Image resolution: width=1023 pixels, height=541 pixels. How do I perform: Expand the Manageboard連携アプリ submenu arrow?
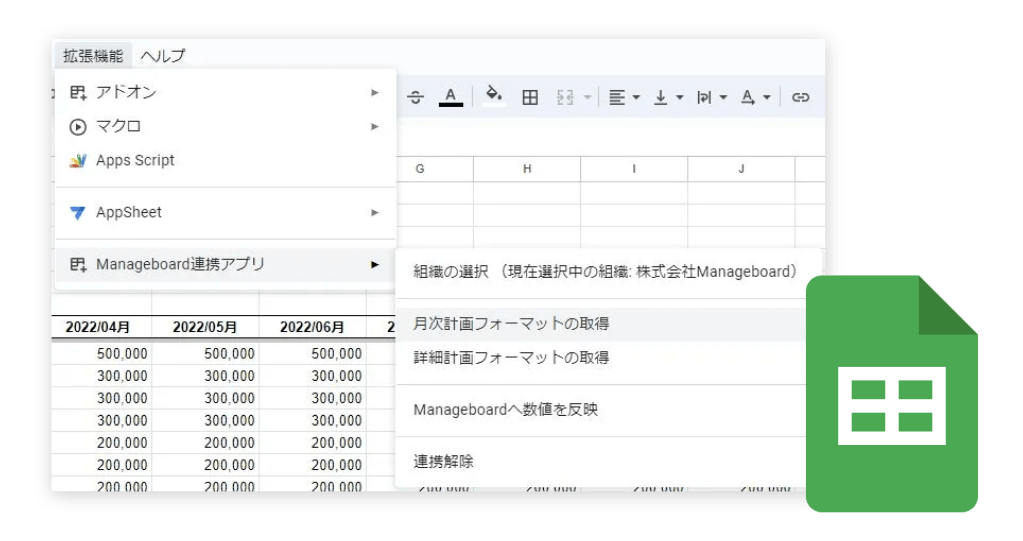[x=374, y=264]
